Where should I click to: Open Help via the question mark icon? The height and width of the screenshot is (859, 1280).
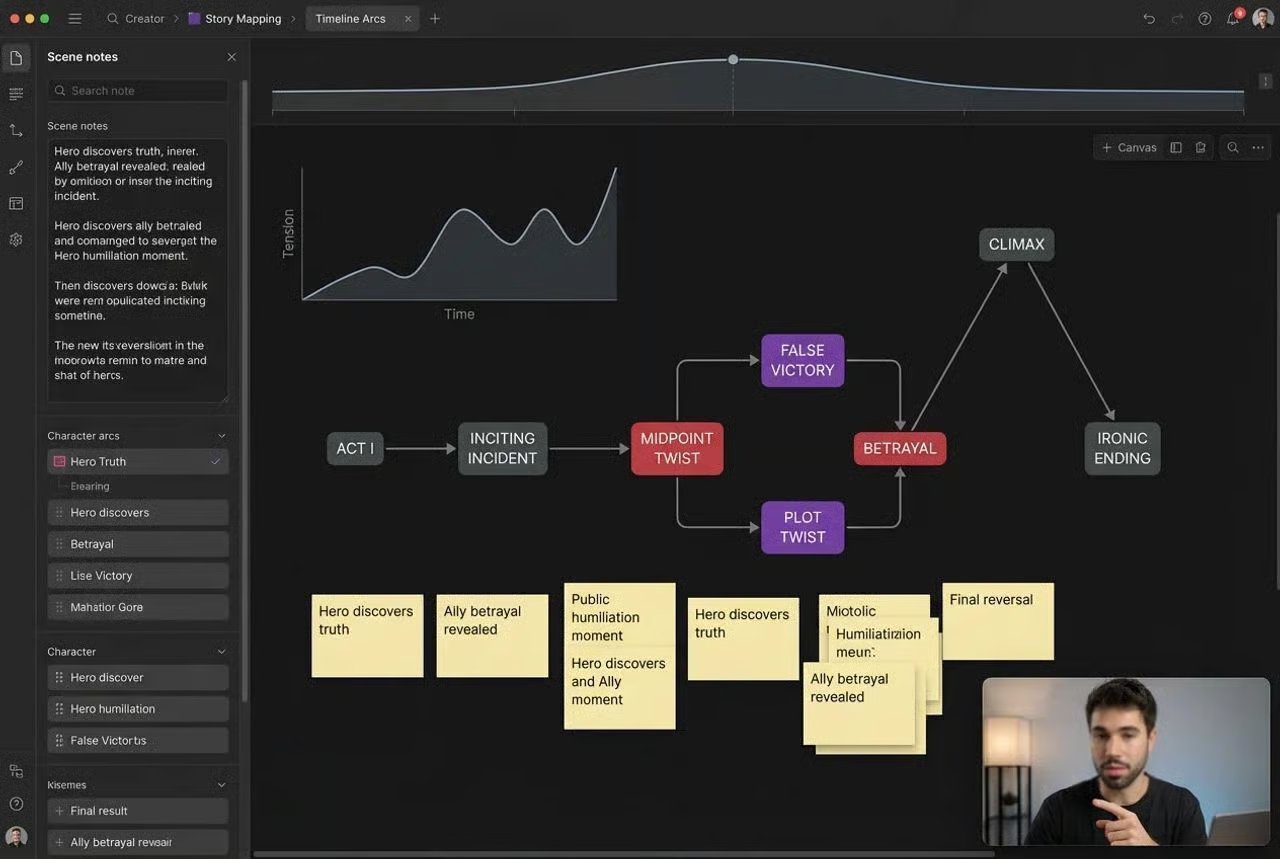tap(1202, 18)
